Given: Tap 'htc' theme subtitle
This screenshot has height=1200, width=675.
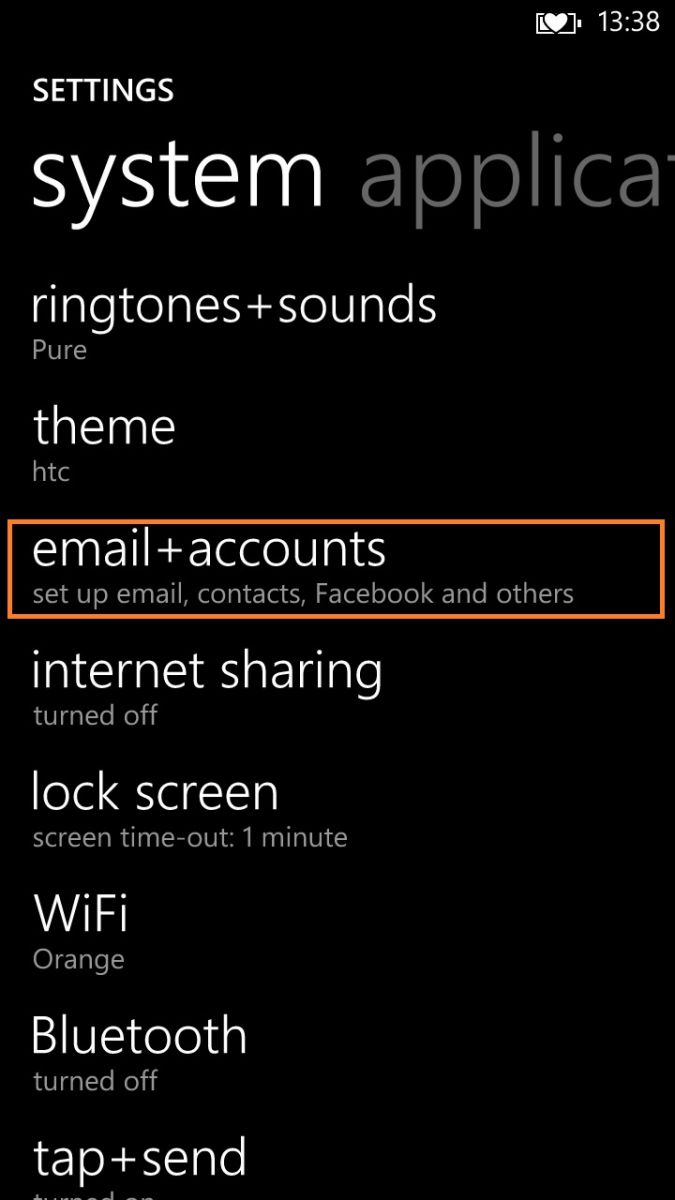Looking at the screenshot, I should click(51, 471).
